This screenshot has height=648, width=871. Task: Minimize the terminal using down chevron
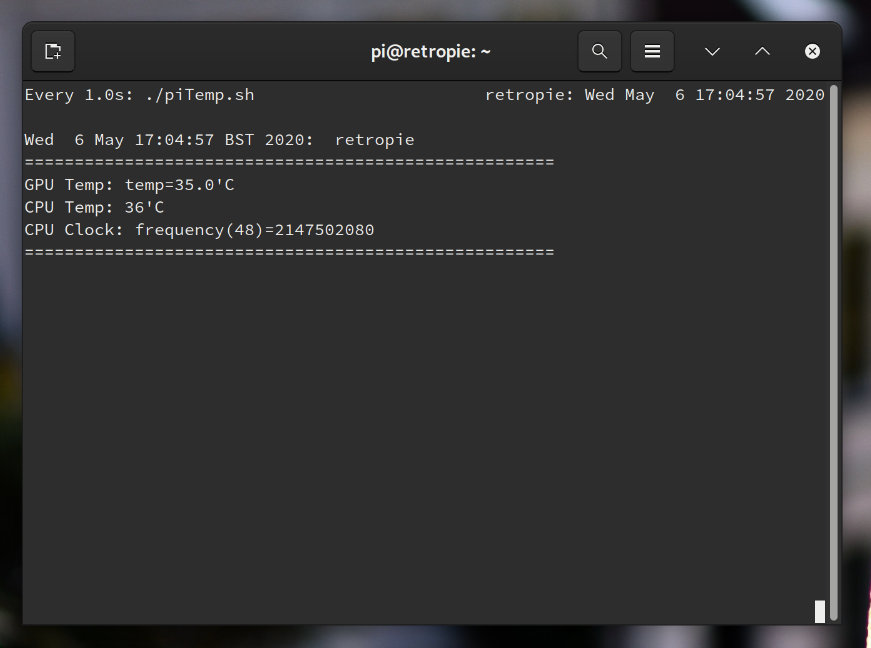(712, 52)
